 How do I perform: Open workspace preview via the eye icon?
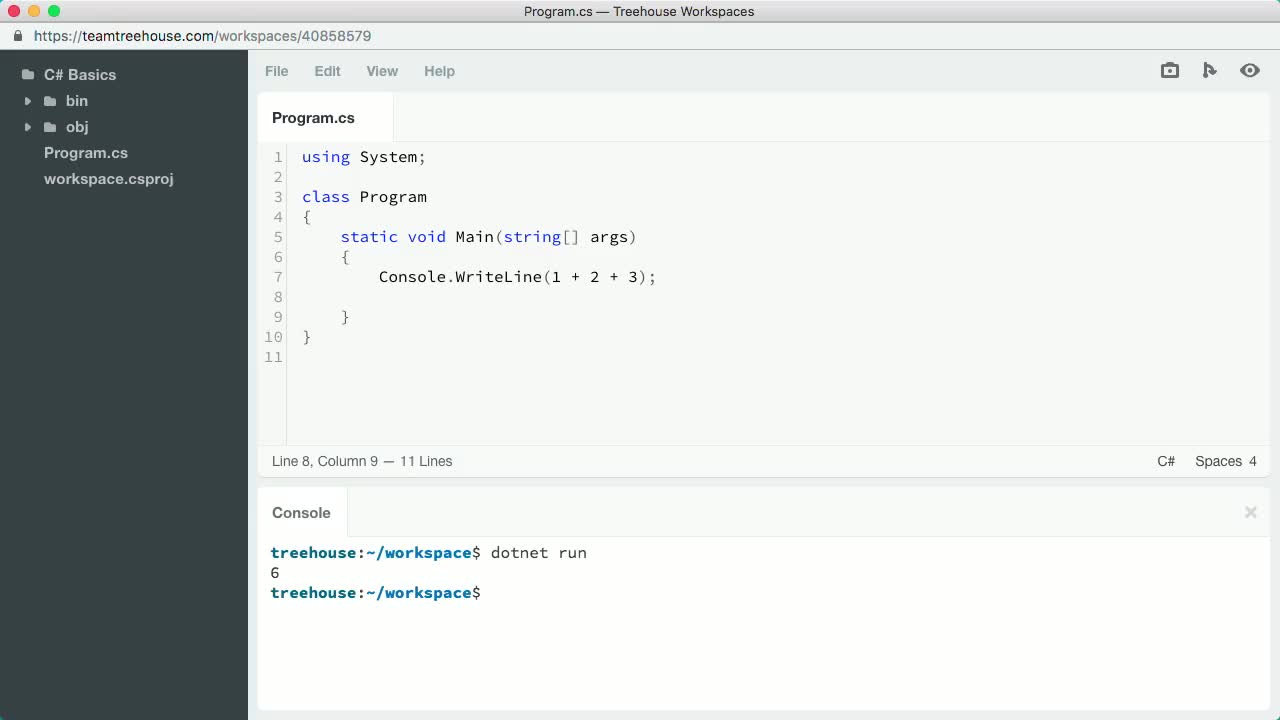click(x=1249, y=70)
